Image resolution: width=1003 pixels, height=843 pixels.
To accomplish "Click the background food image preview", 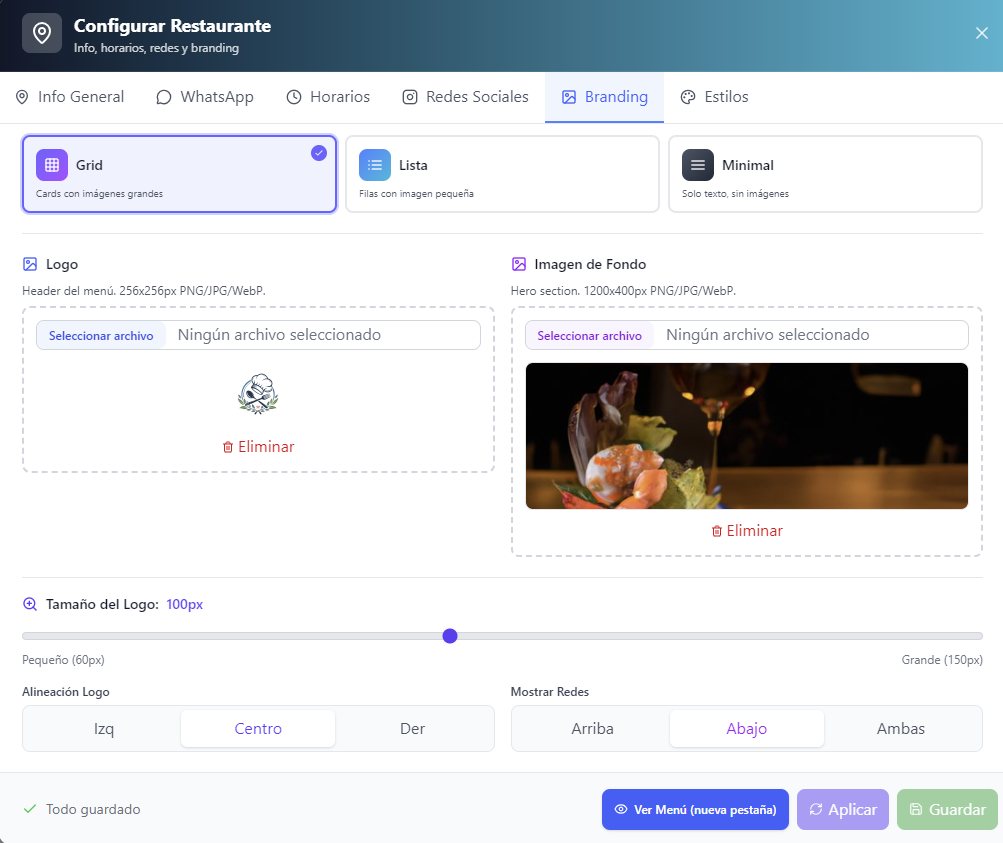I will [x=746, y=436].
